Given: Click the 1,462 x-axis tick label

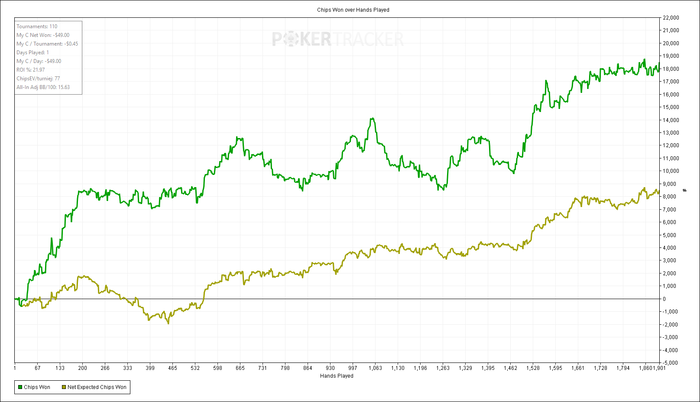Looking at the screenshot, I should 510,368.
